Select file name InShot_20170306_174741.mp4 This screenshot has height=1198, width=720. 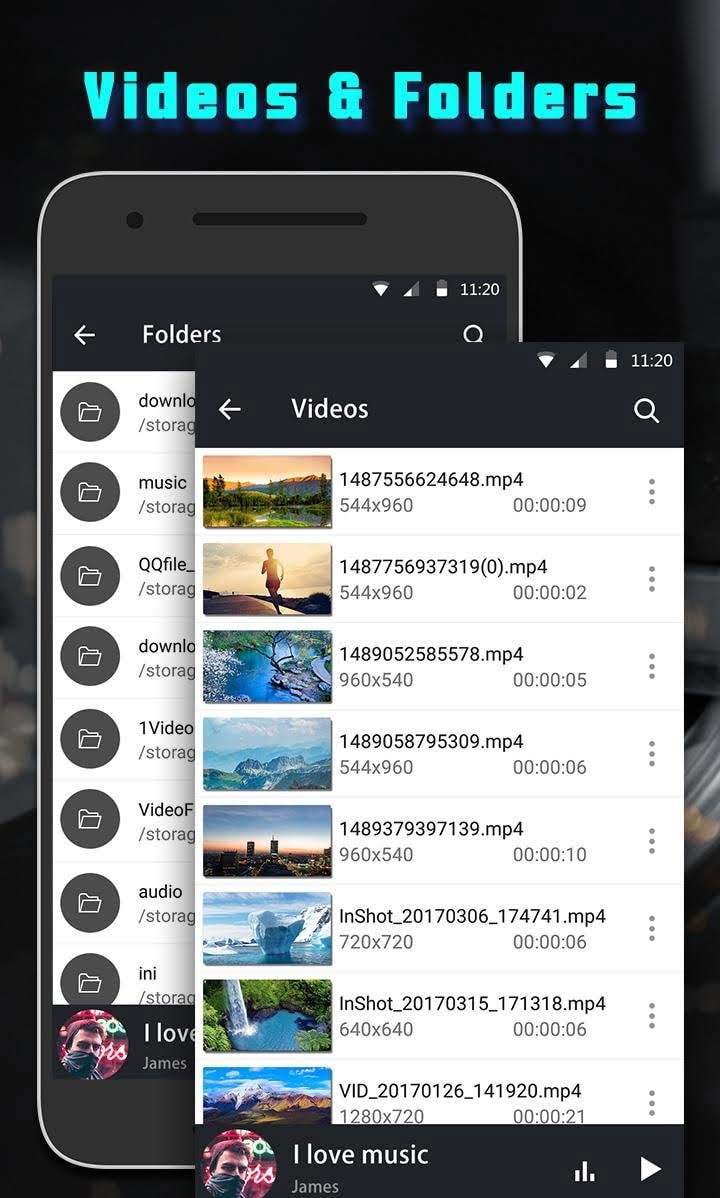click(472, 916)
